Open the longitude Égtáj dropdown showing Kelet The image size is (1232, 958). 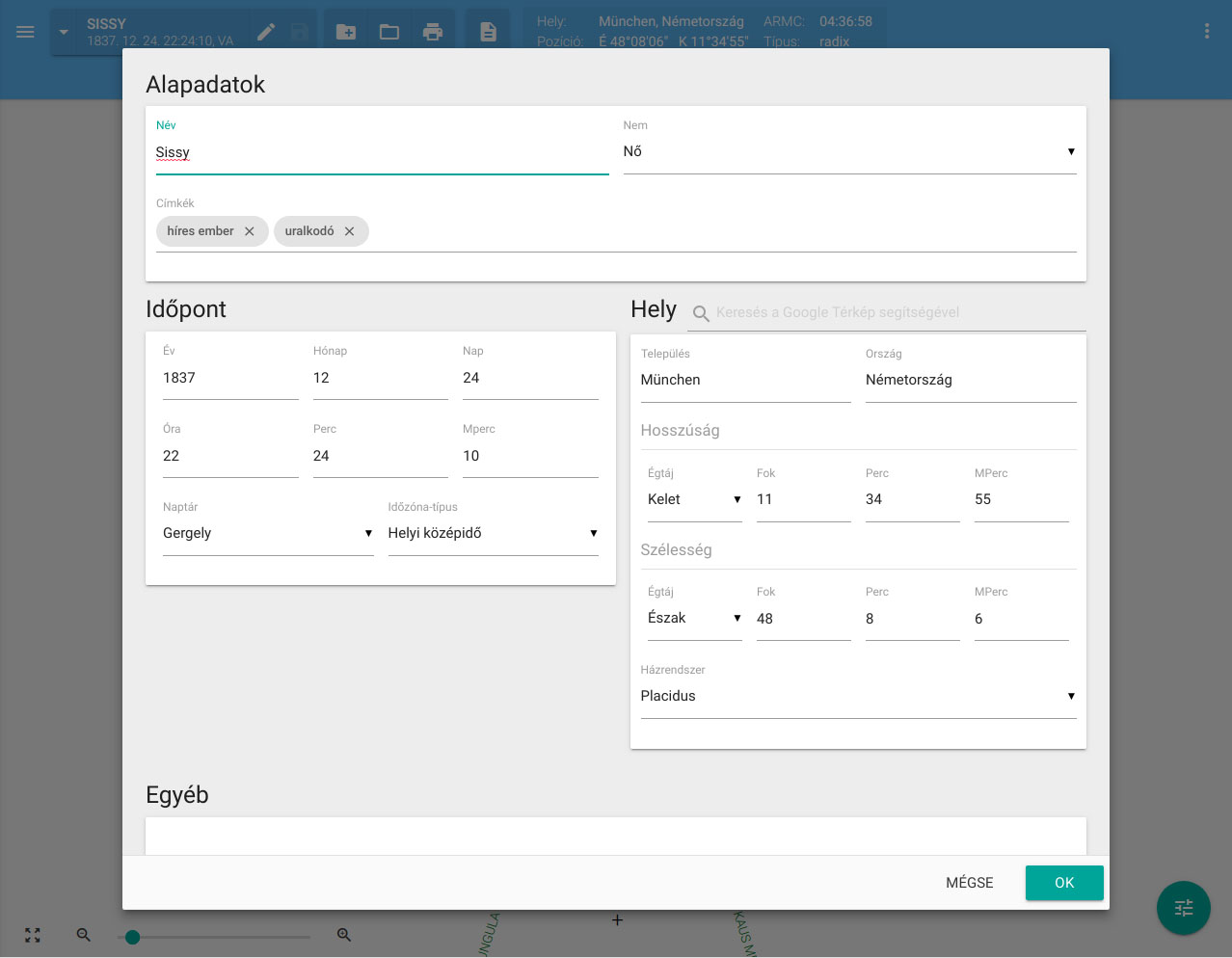(693, 499)
